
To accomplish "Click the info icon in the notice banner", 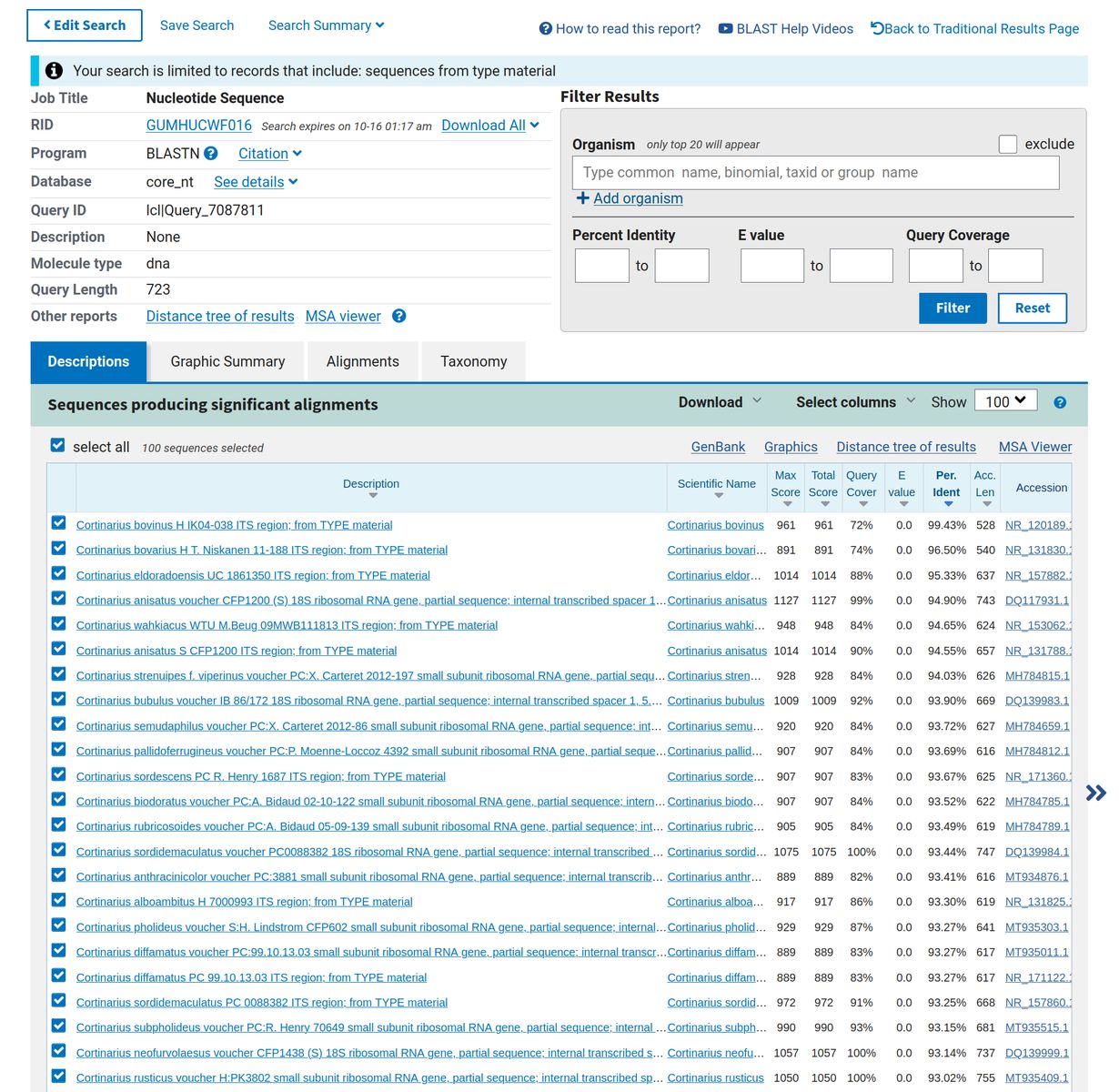I will 54,71.
